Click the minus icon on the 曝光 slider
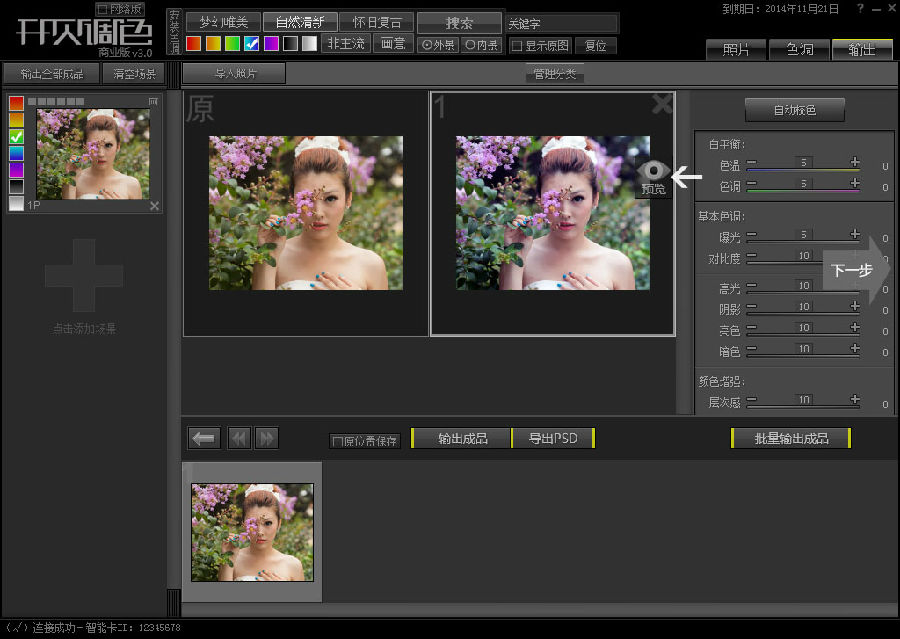Screen dimensions: 900x639 751,235
